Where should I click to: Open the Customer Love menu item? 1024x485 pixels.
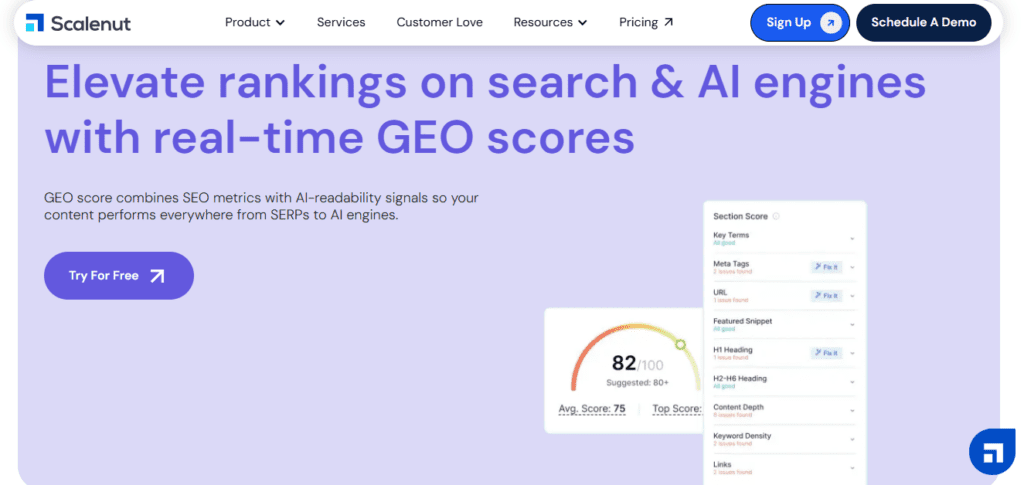coord(439,22)
